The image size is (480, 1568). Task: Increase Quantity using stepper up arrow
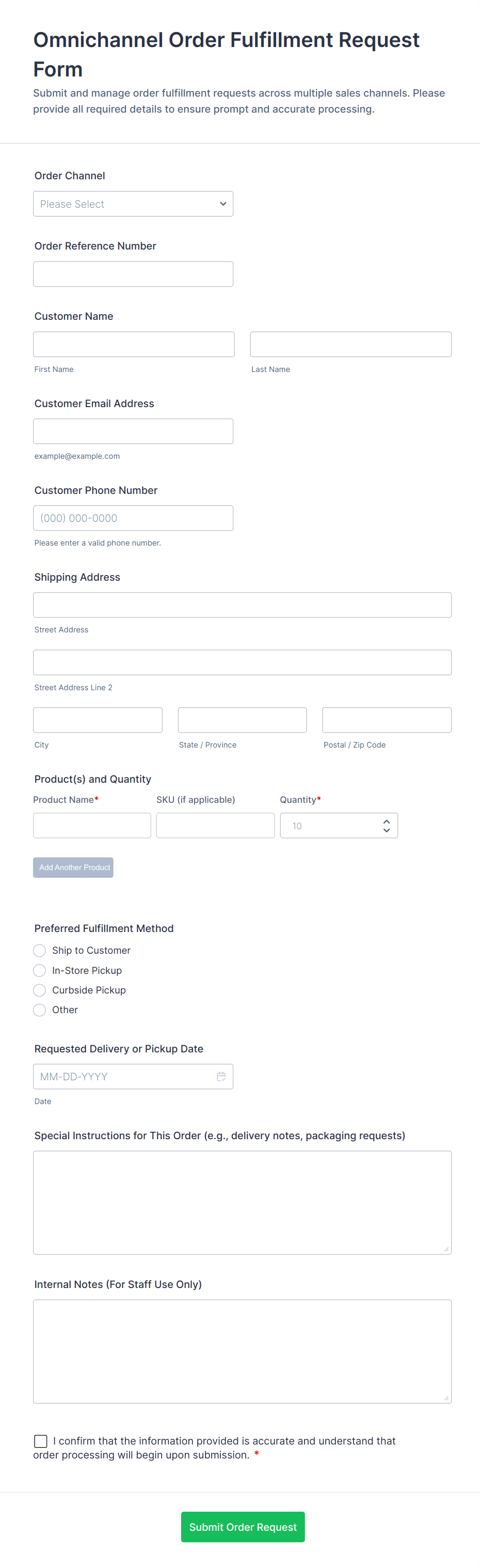click(386, 821)
